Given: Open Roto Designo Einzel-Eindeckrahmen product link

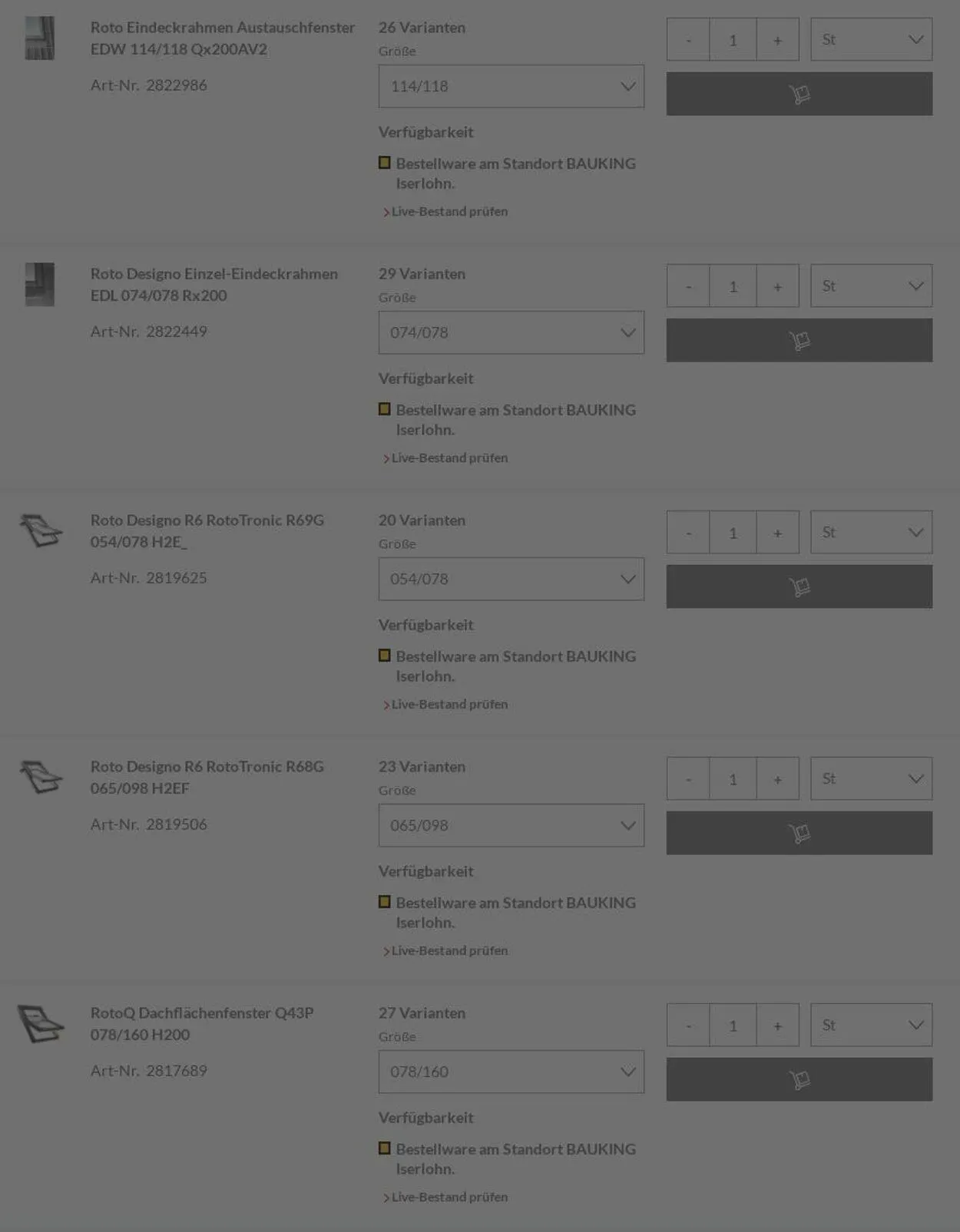Looking at the screenshot, I should [214, 284].
